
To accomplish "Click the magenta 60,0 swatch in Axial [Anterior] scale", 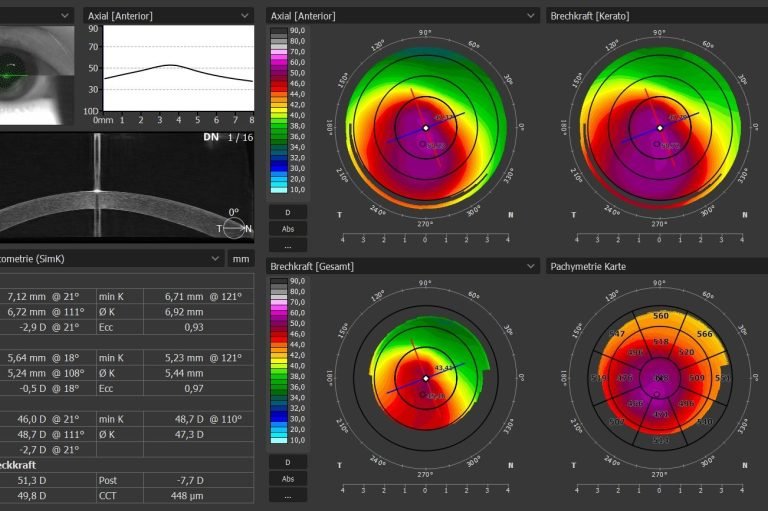I will click(x=279, y=62).
